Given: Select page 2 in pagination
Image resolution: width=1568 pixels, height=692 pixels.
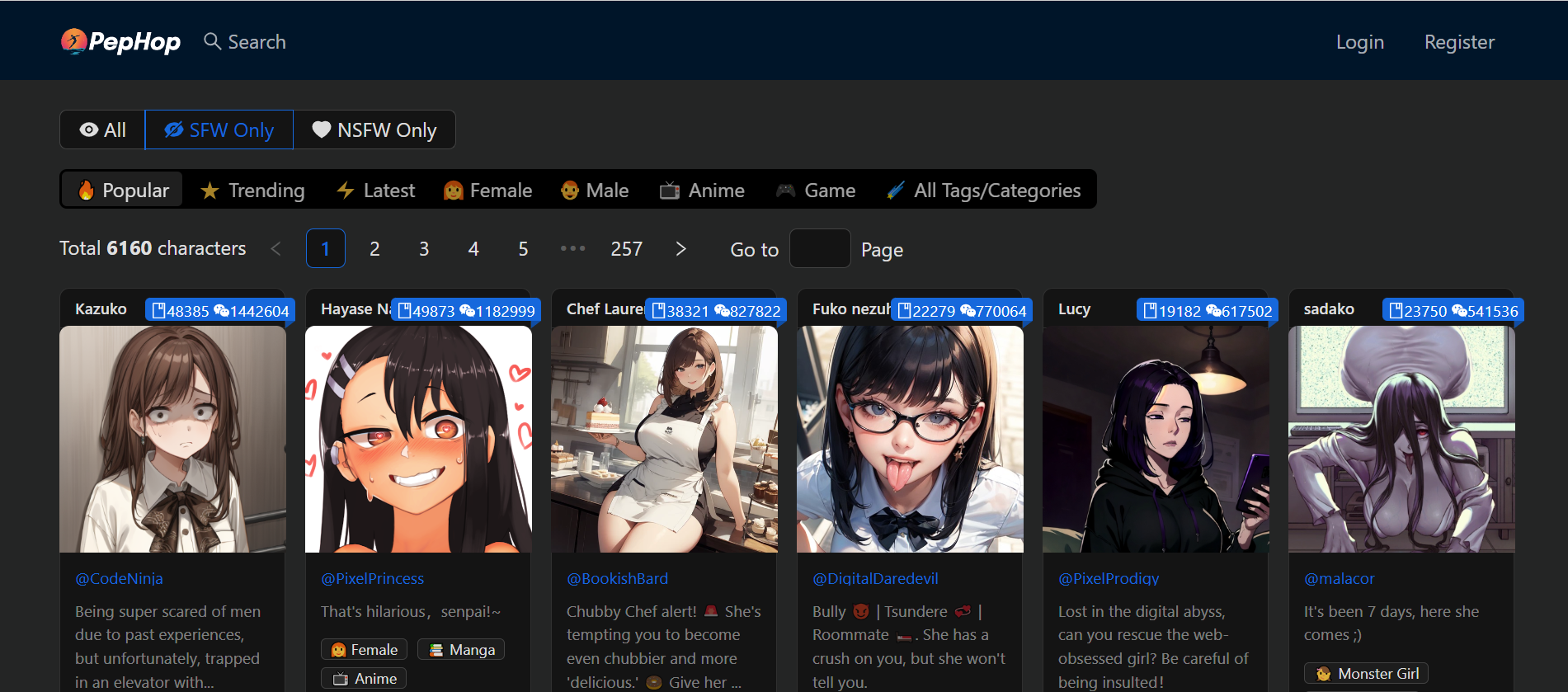Looking at the screenshot, I should click(x=374, y=248).
